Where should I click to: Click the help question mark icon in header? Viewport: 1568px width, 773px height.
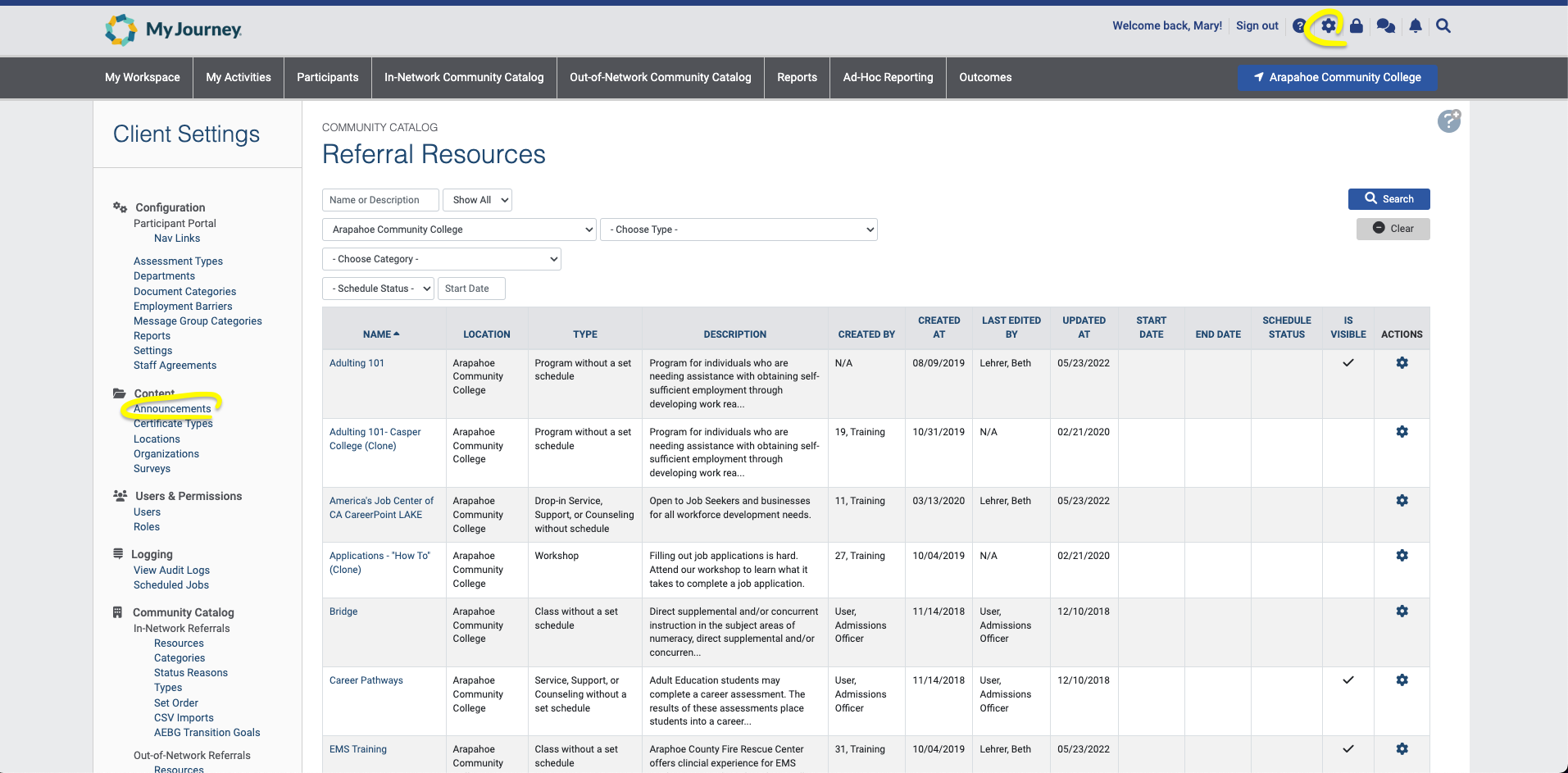click(x=1299, y=26)
